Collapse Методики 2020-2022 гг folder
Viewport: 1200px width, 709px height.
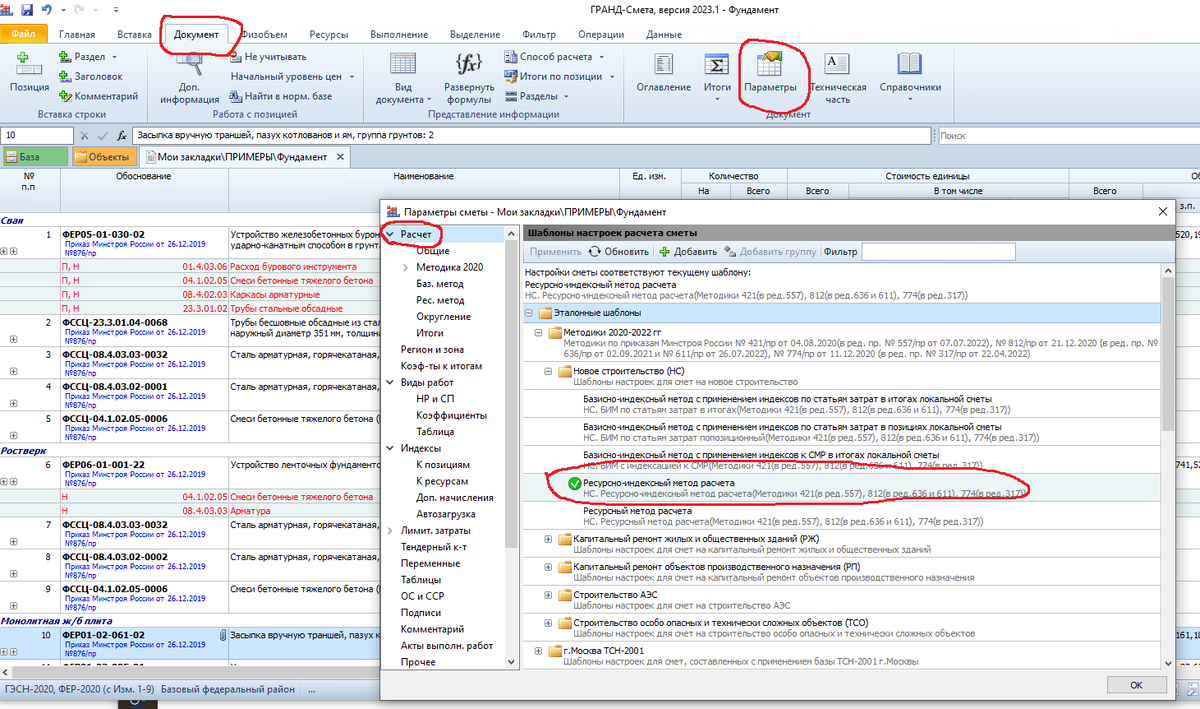point(538,332)
